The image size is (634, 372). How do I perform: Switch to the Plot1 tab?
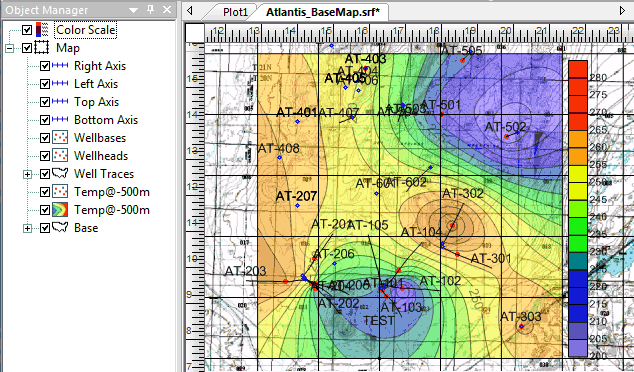(235, 12)
